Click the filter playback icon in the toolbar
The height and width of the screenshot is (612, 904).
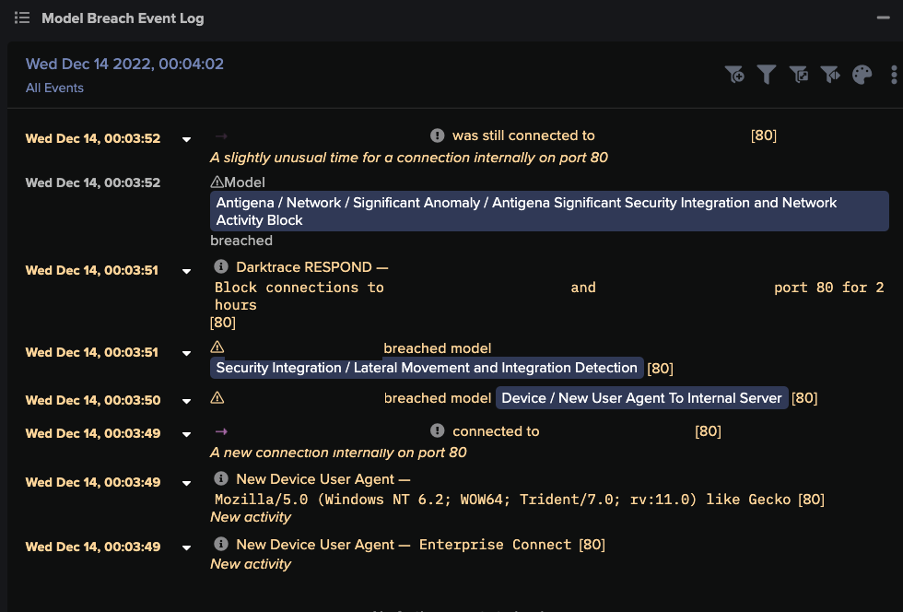click(x=830, y=74)
